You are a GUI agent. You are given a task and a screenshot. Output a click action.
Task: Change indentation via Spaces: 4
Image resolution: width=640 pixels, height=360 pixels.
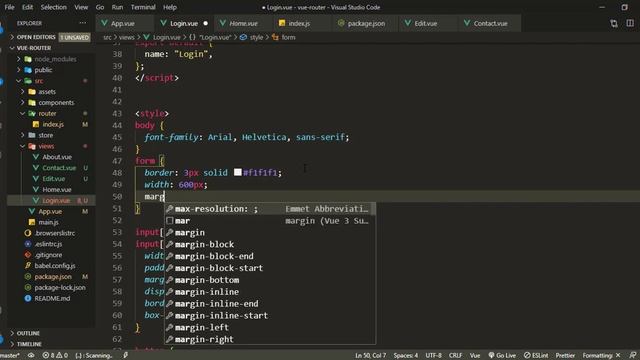point(406,356)
